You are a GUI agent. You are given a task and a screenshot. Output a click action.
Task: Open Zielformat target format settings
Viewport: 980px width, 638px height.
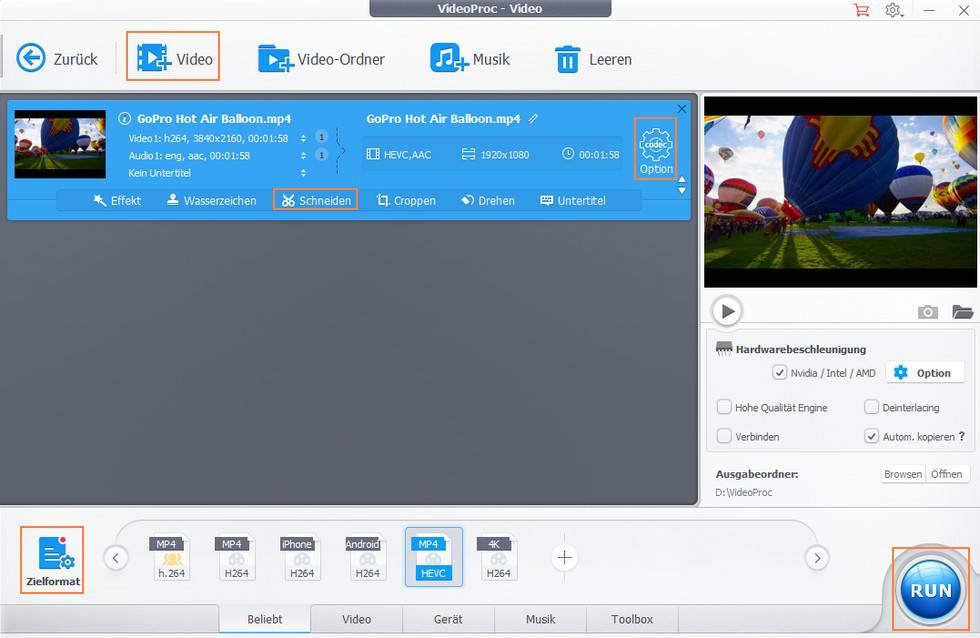[52, 560]
